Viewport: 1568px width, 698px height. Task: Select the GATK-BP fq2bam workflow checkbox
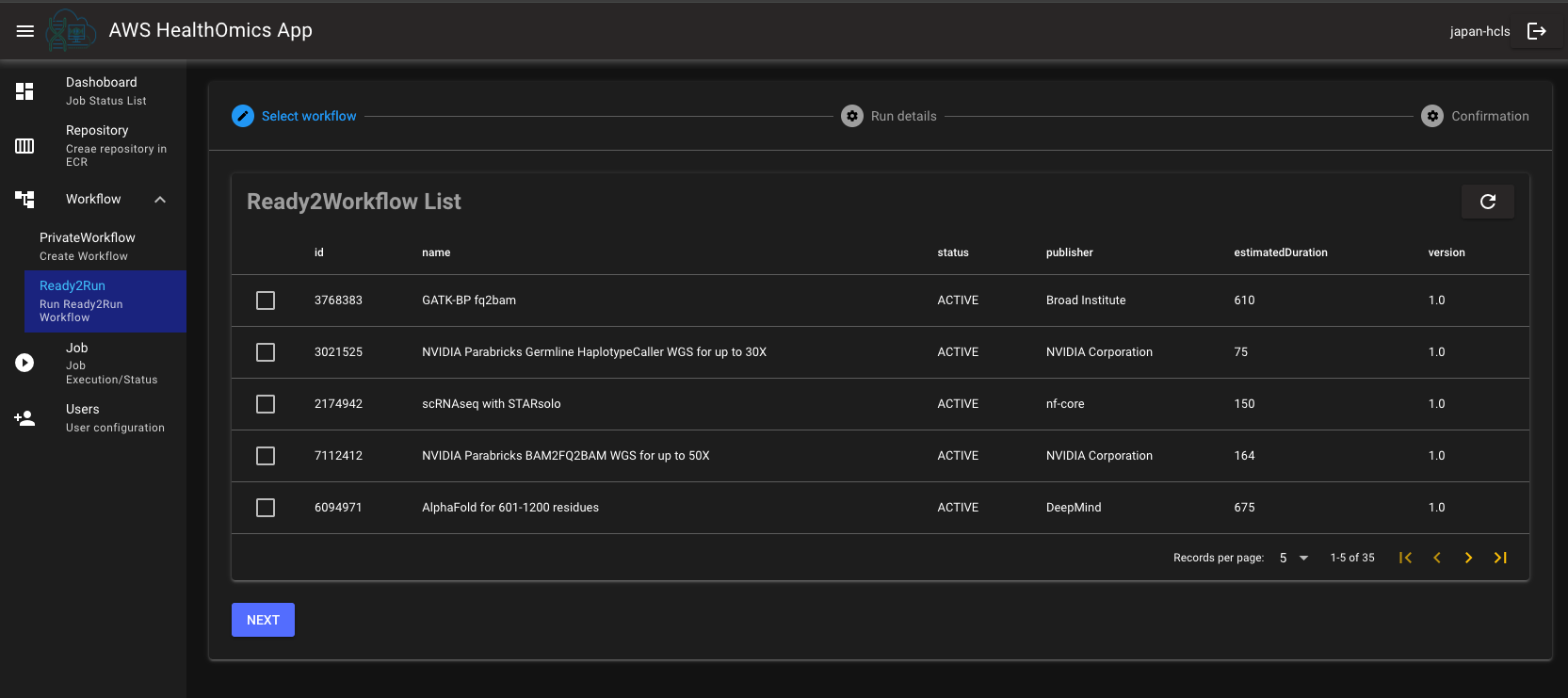(266, 300)
